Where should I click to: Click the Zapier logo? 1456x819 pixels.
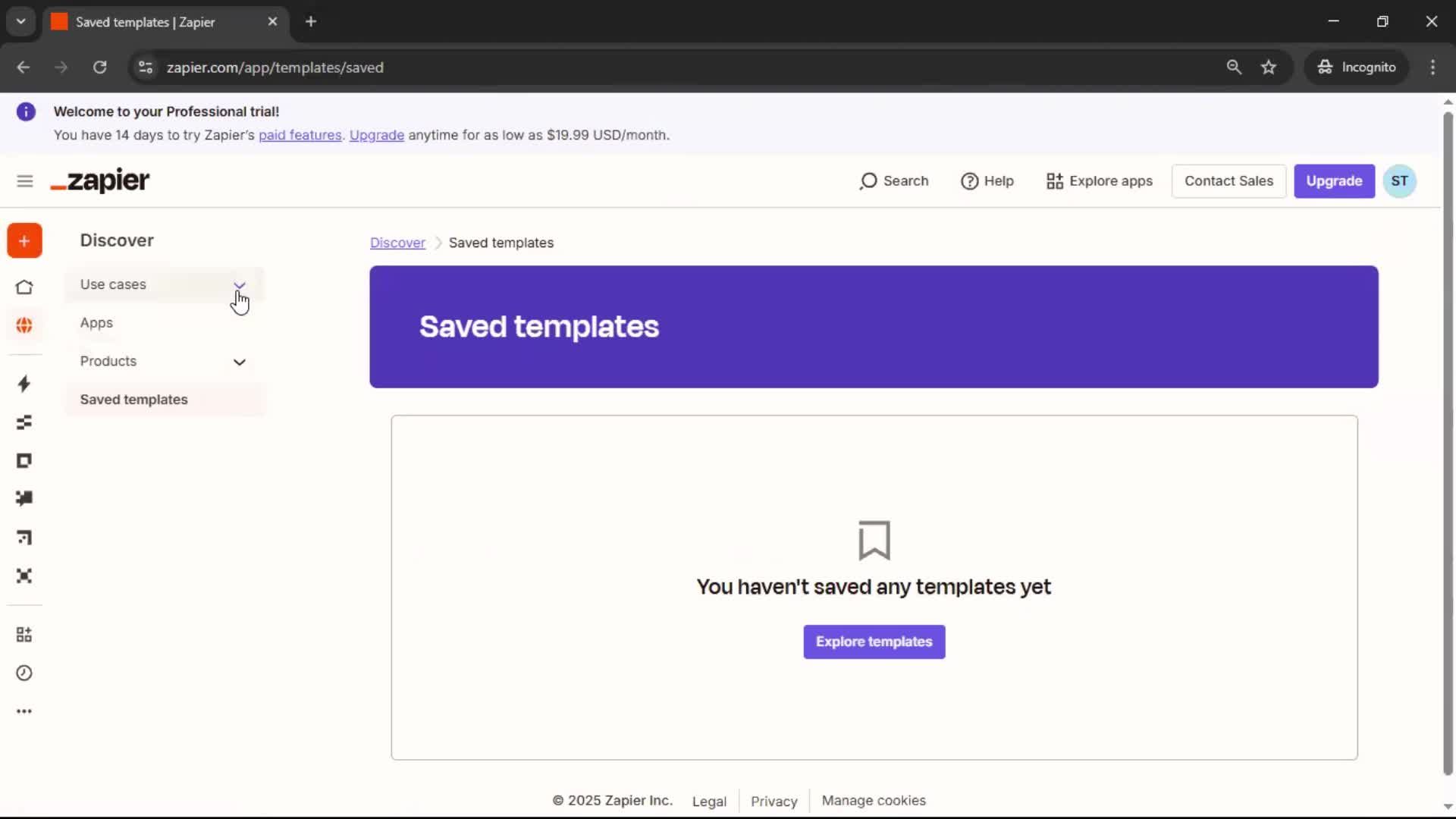[100, 180]
